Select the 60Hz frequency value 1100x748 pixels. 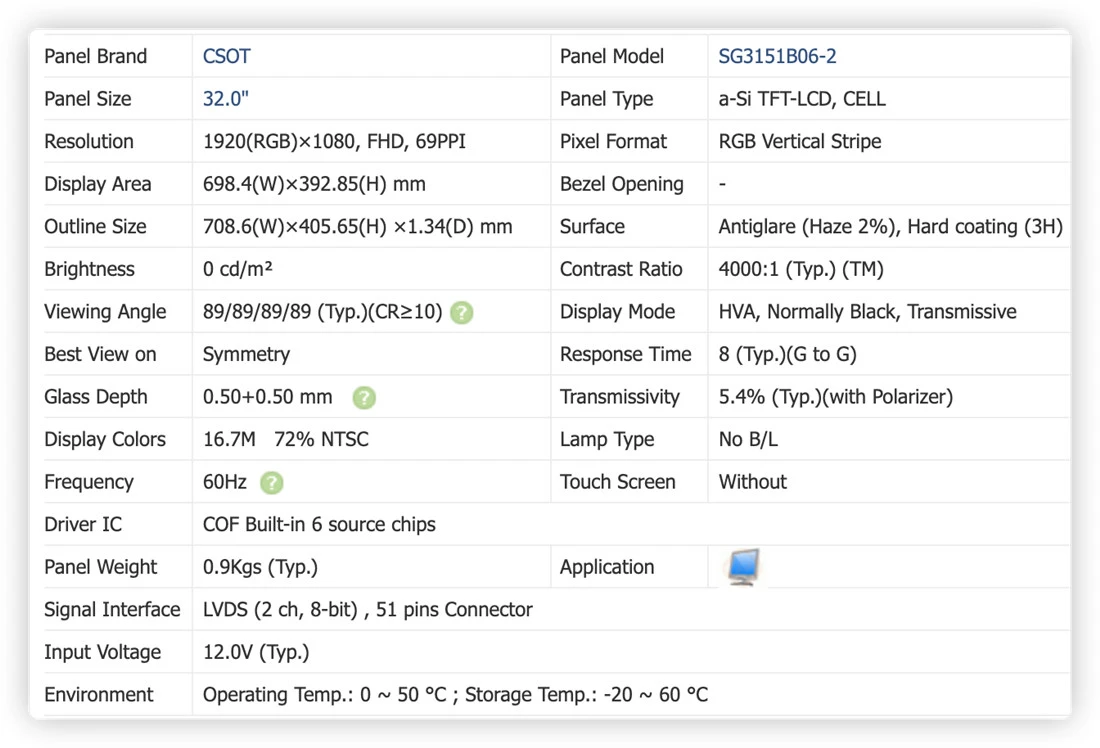(x=224, y=482)
